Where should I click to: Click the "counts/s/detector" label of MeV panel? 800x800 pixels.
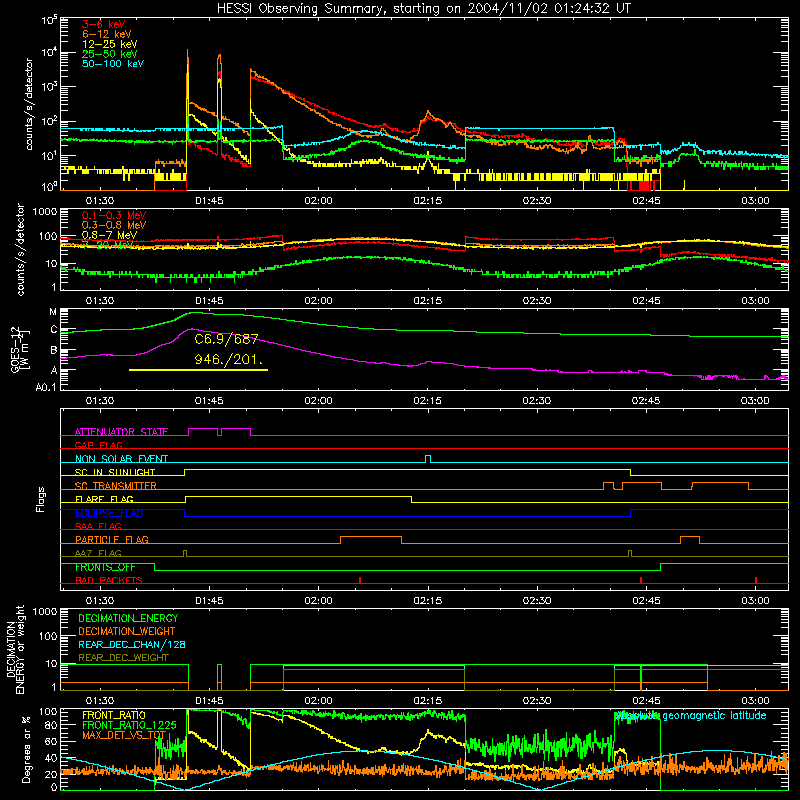click(20, 249)
